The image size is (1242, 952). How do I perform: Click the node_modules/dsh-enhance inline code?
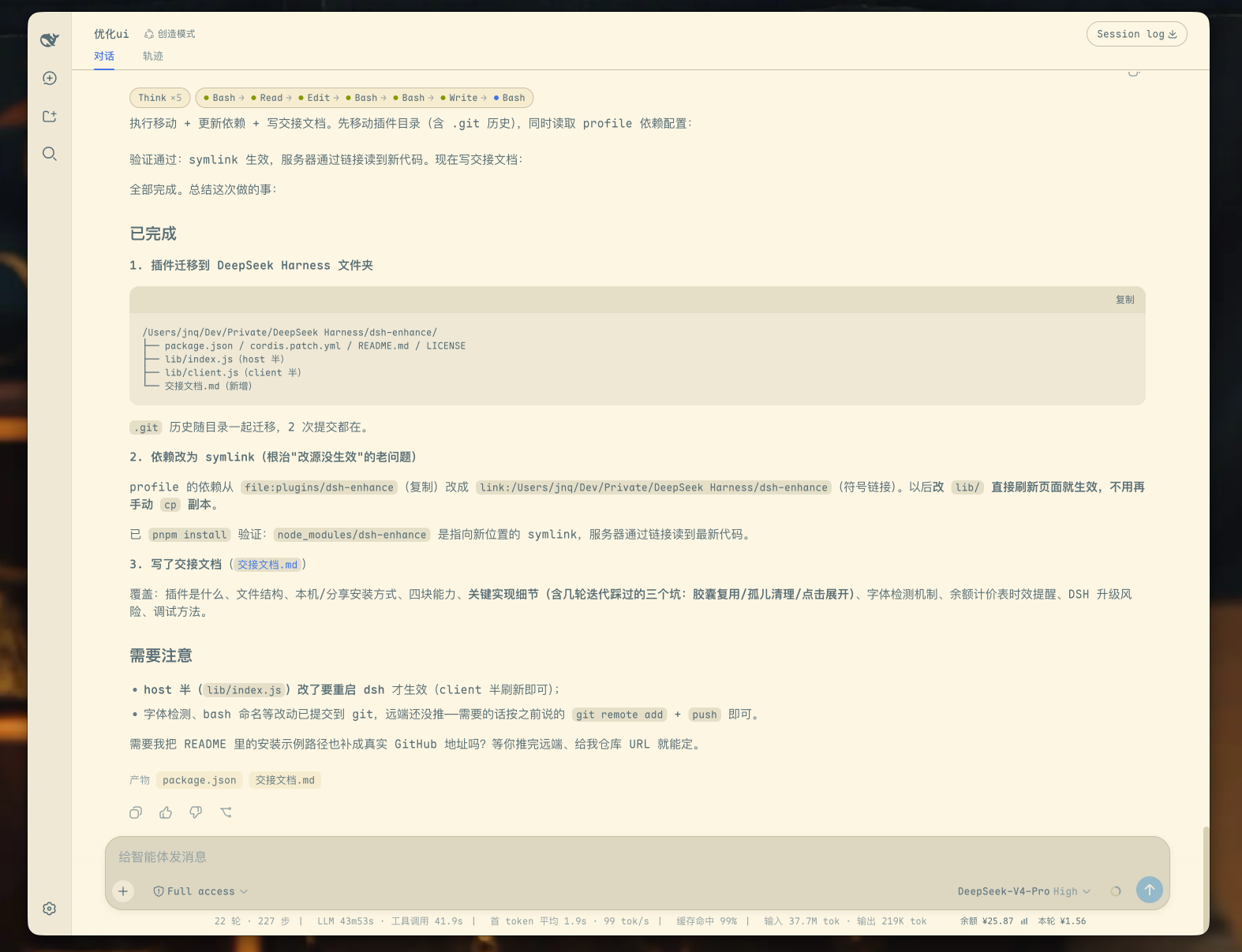tap(352, 535)
